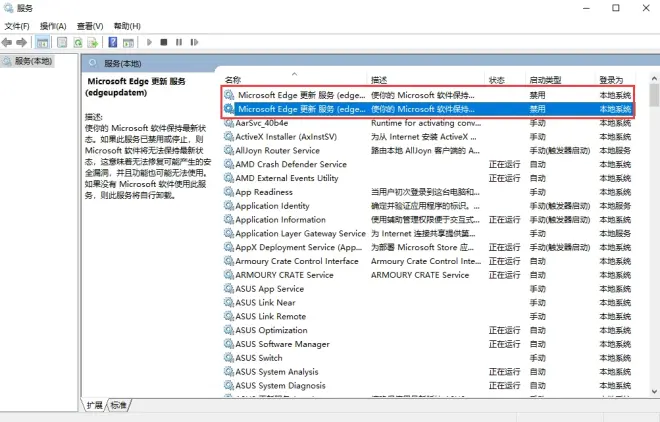Click the gear icon beside App Readiness

[229, 192]
